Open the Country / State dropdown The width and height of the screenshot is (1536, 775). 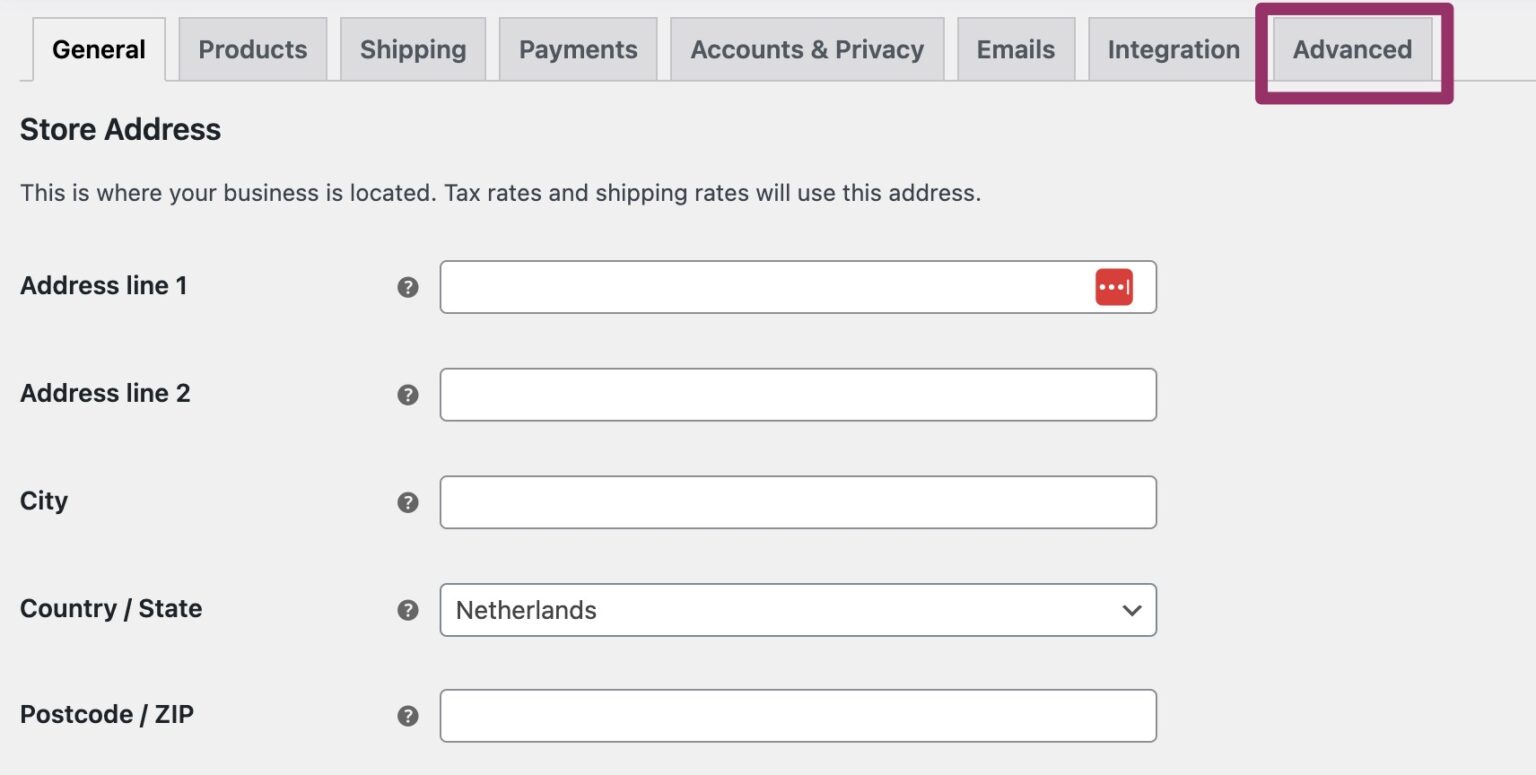(797, 610)
